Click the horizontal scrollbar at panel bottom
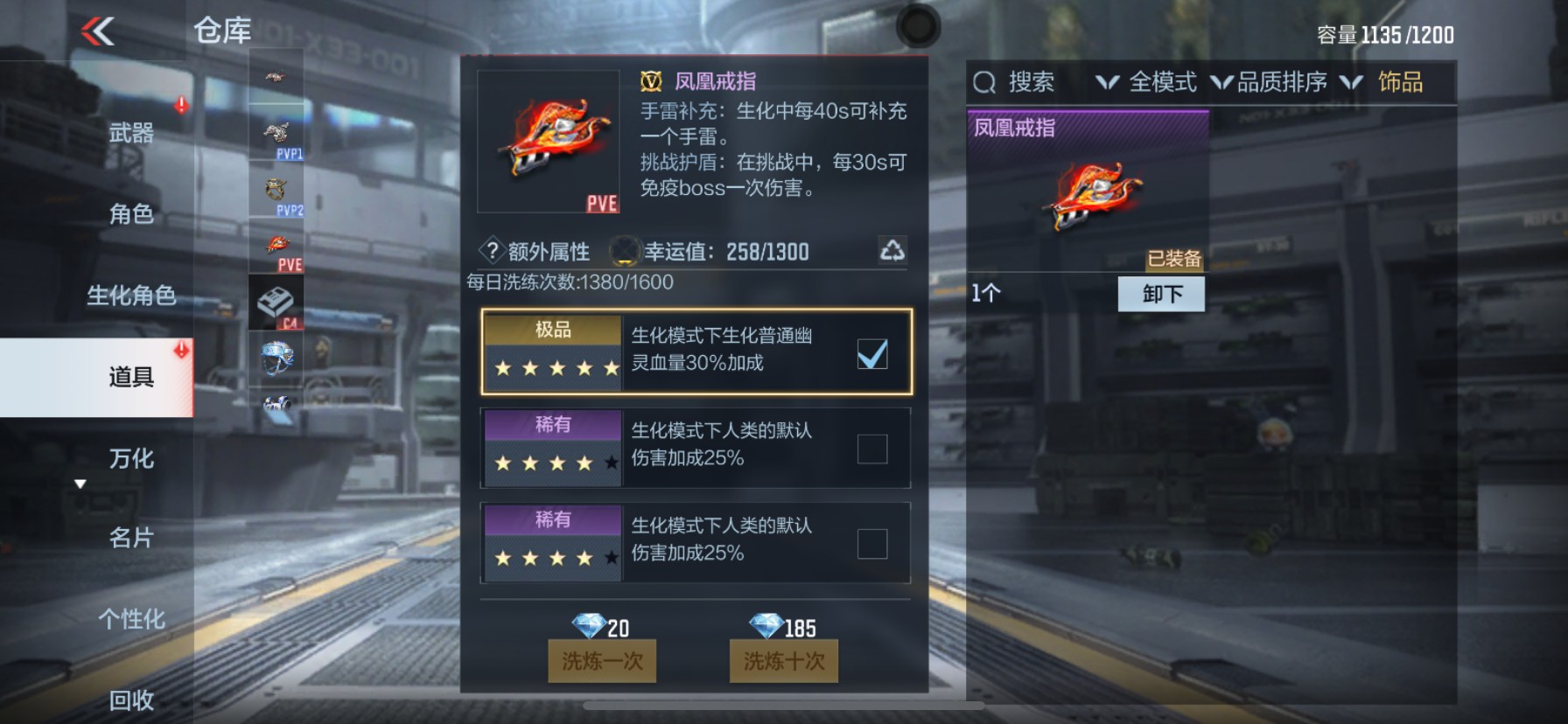Image resolution: width=1568 pixels, height=724 pixels. pos(784,705)
